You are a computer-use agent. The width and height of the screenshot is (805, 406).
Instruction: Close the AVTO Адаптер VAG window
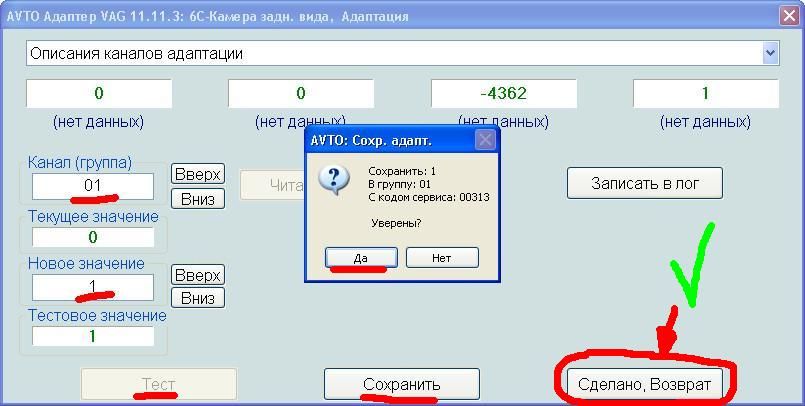(x=788, y=16)
